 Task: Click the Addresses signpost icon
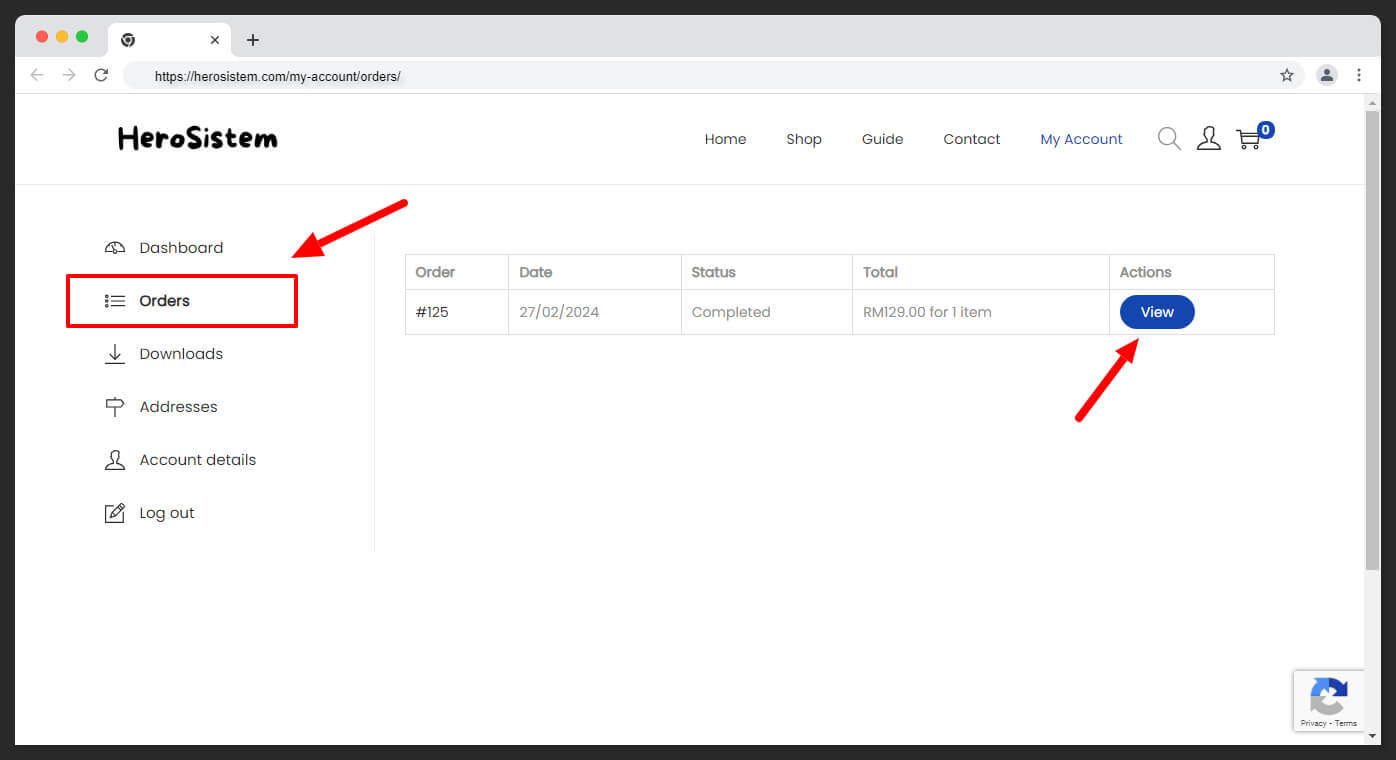[115, 407]
